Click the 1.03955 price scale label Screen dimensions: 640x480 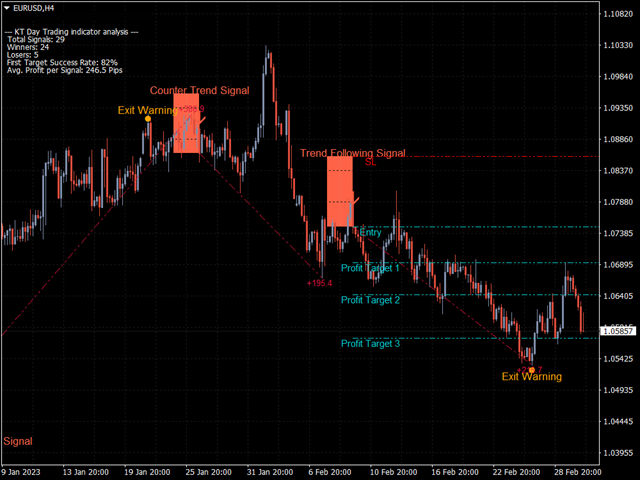[x=618, y=453]
